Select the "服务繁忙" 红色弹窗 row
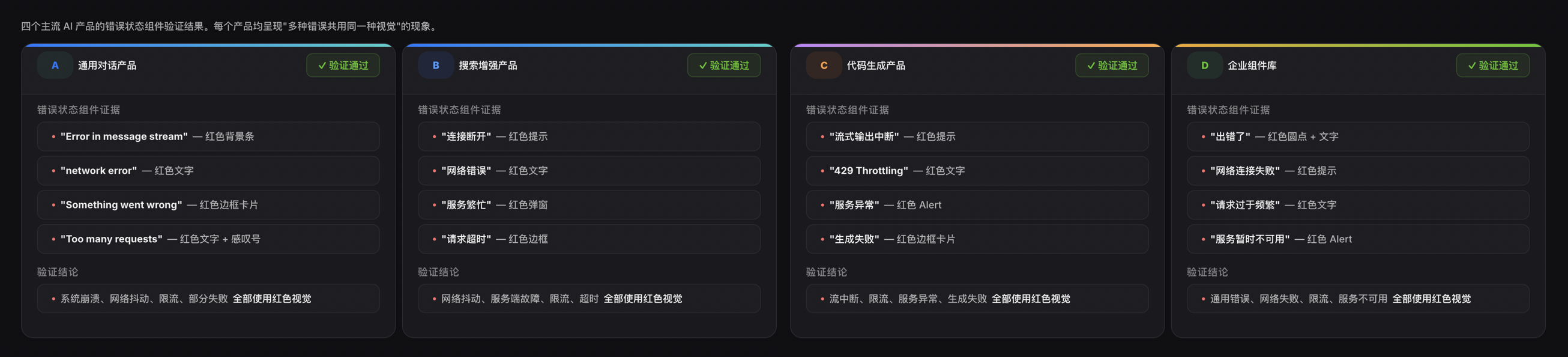This screenshot has height=357, width=1568. (x=590, y=205)
